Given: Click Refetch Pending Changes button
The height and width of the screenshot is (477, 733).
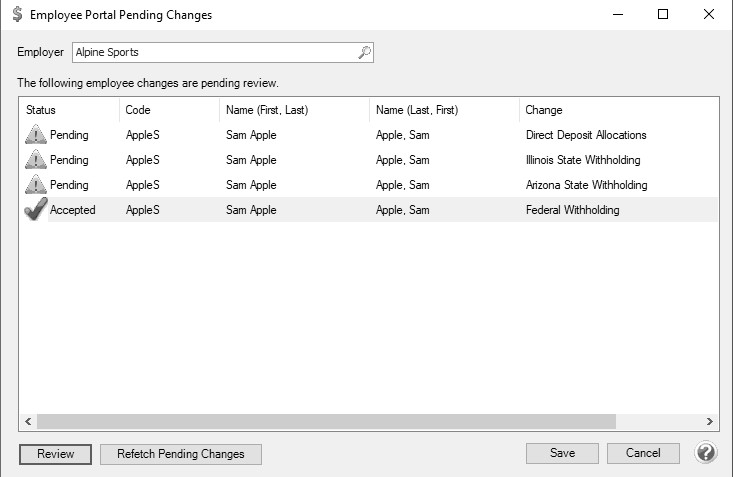Looking at the screenshot, I should click(180, 454).
